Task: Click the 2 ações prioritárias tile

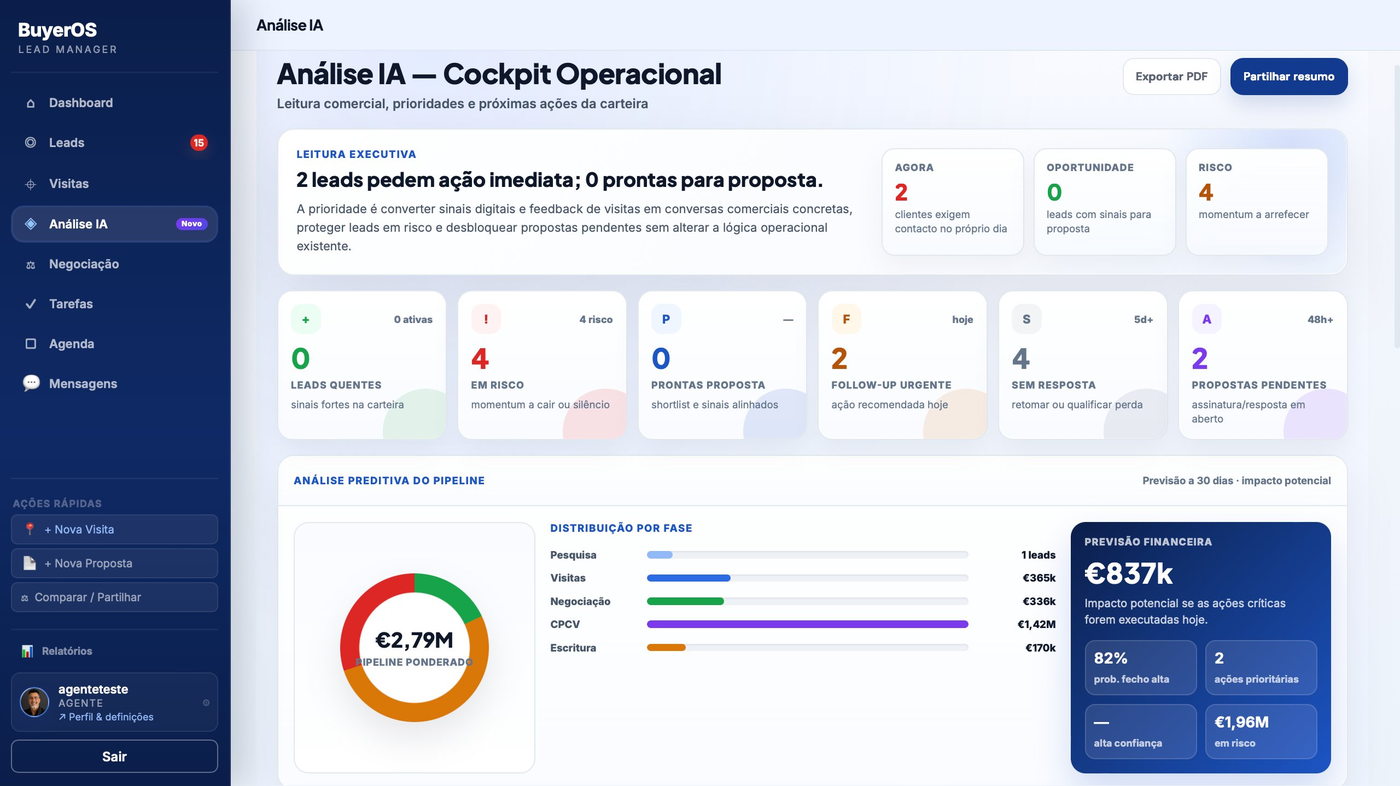Action: tap(1260, 668)
